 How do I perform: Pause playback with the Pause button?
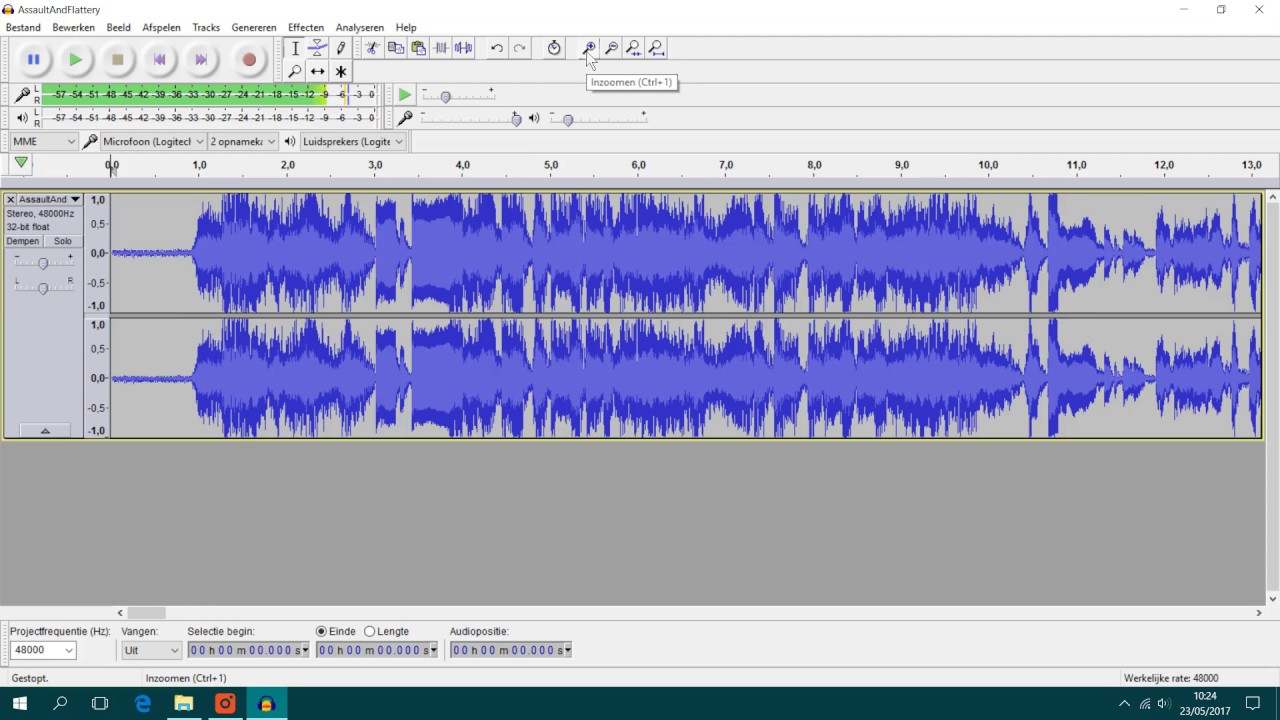pos(33,60)
